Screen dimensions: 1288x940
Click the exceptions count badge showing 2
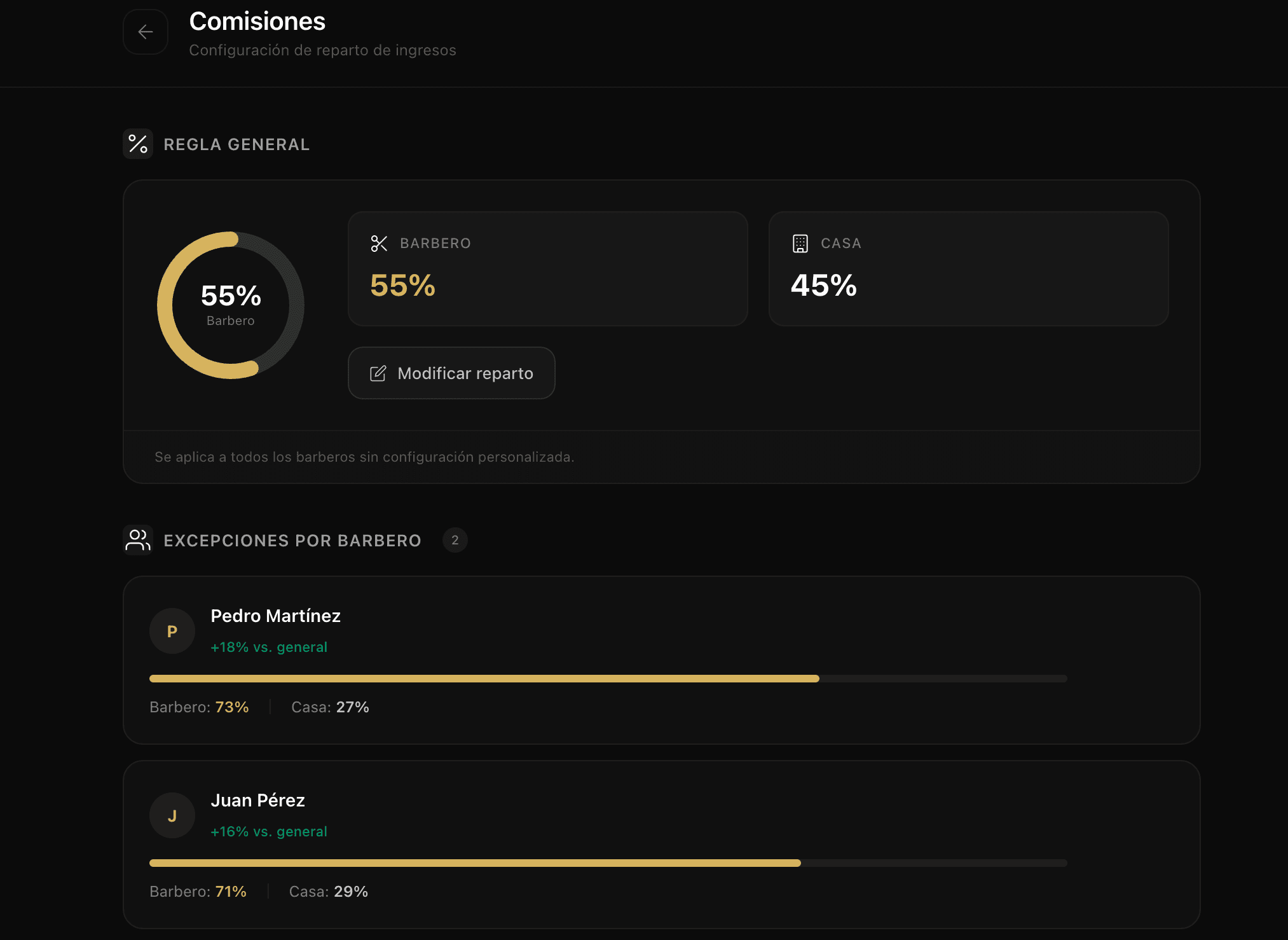[x=455, y=540]
